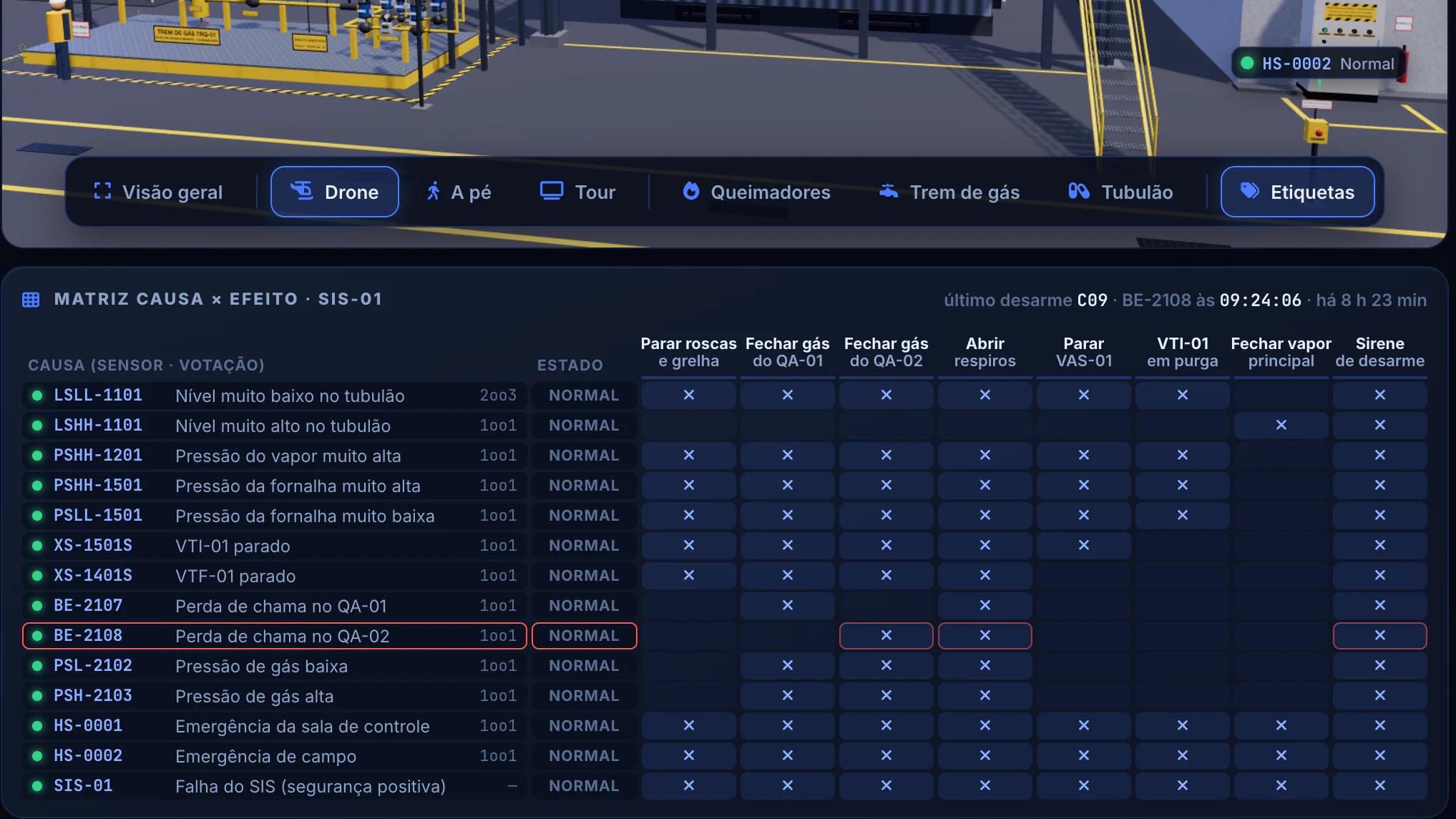Screen dimensions: 1456x819
Task: Click highlighted X for BE-2108 Fechar gás QA-02
Action: click(886, 635)
